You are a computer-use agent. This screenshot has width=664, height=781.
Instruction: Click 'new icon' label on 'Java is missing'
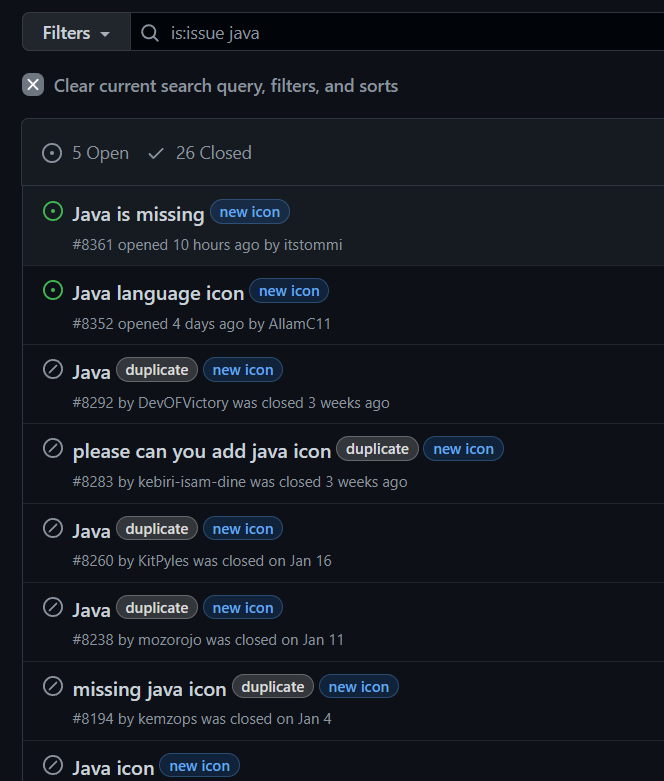[250, 212]
